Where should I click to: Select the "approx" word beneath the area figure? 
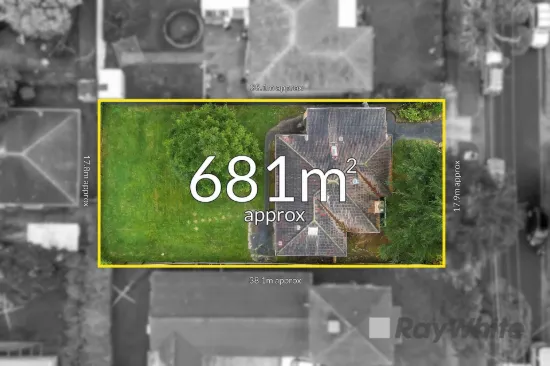[275, 215]
